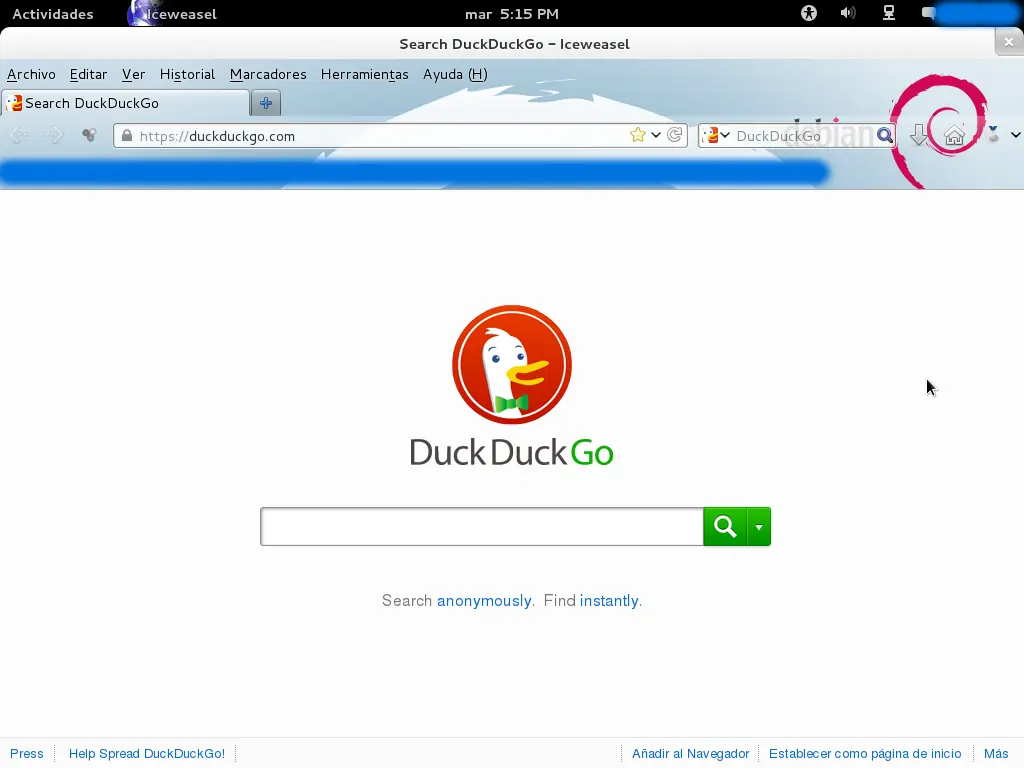This screenshot has height=768, width=1024.
Task: Click the search bar magnifier icon
Action: pos(884,135)
